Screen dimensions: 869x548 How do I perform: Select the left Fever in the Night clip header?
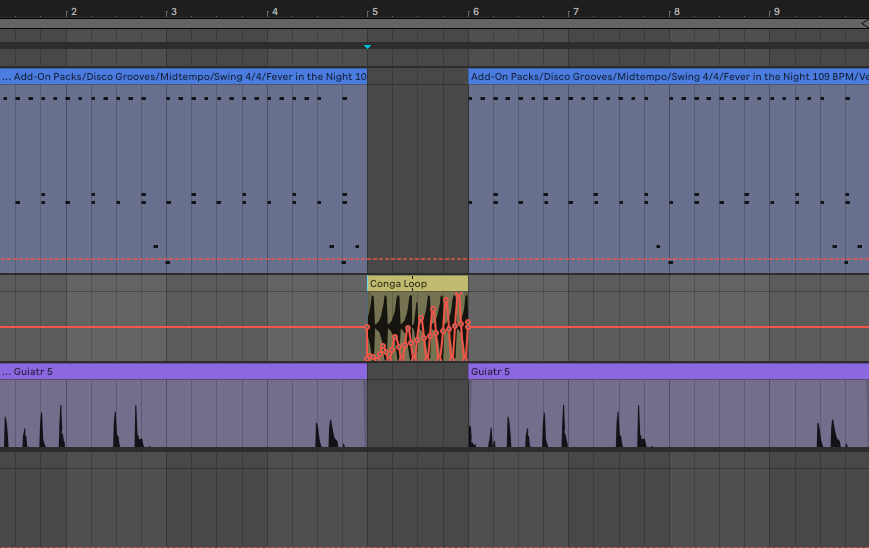183,76
